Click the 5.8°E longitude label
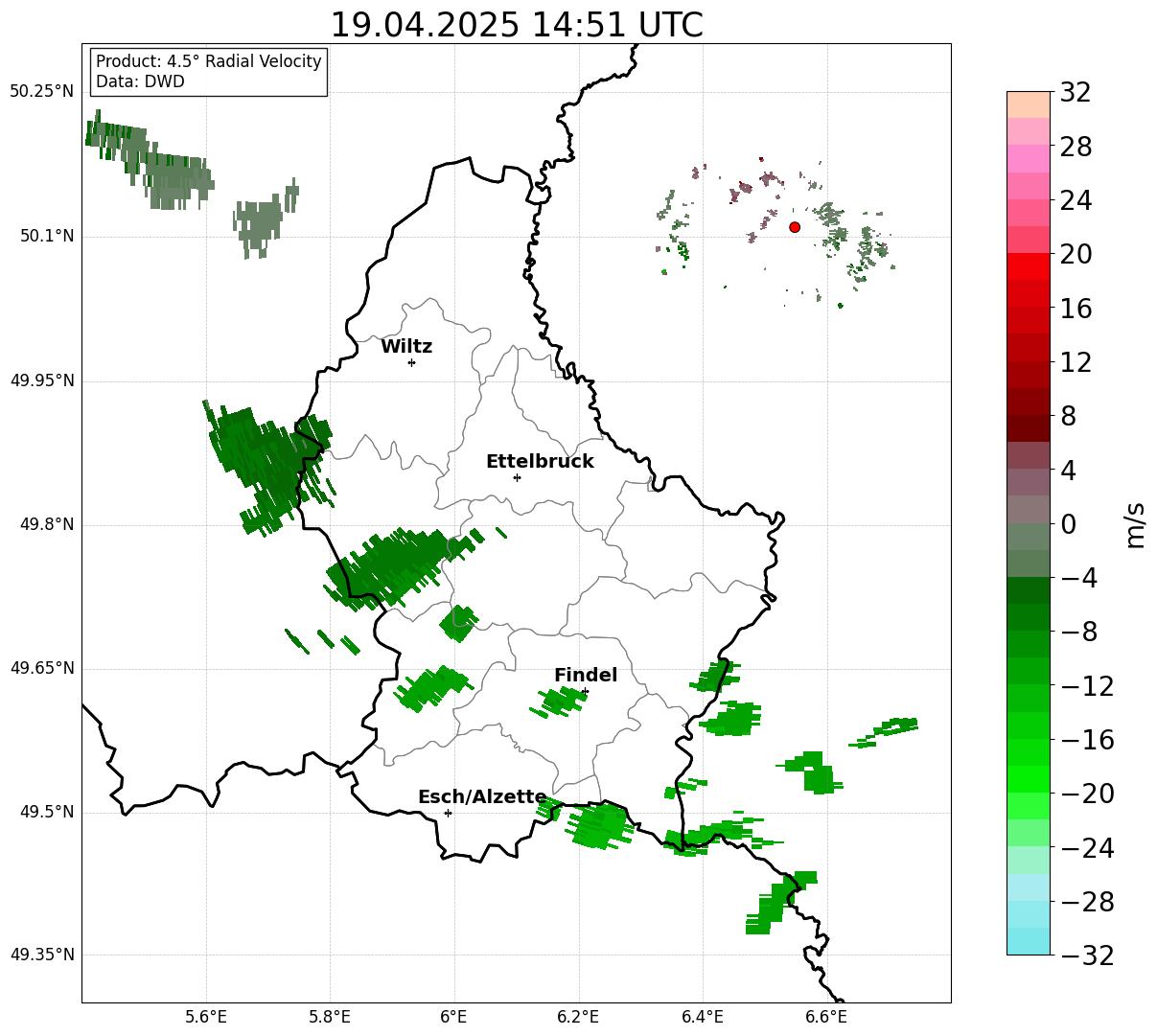 330,1017
